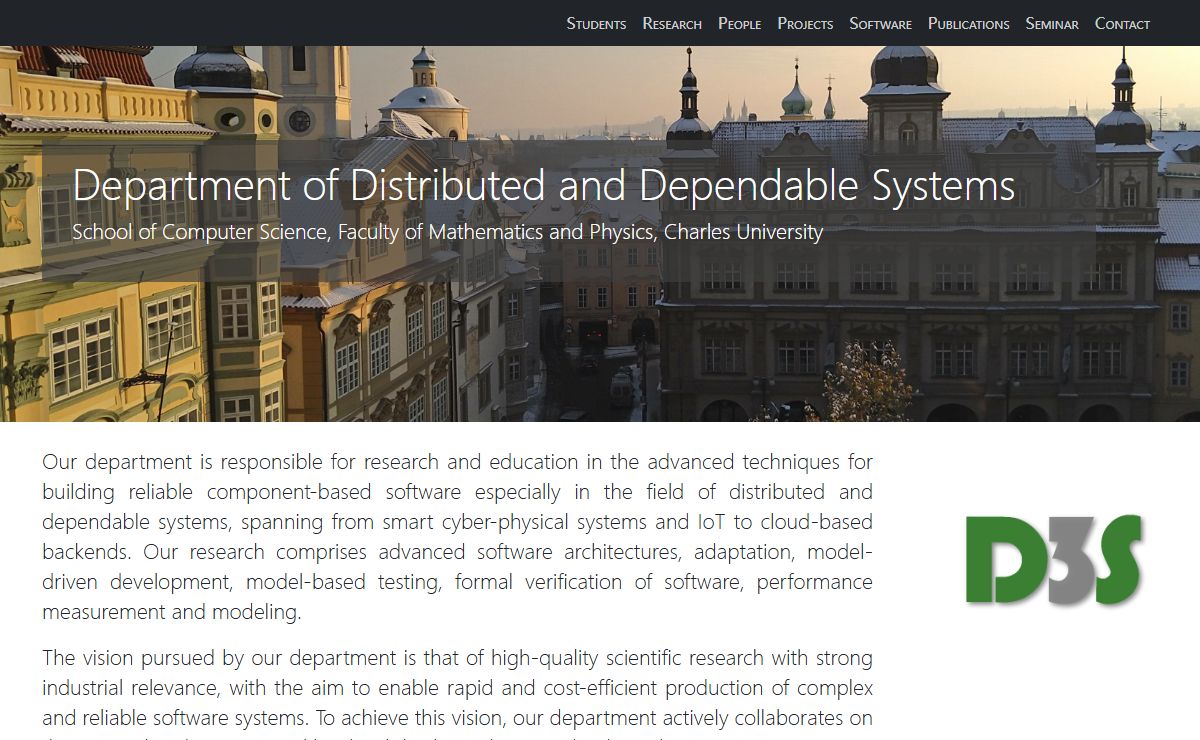Click the green D3S logo

tap(1054, 560)
